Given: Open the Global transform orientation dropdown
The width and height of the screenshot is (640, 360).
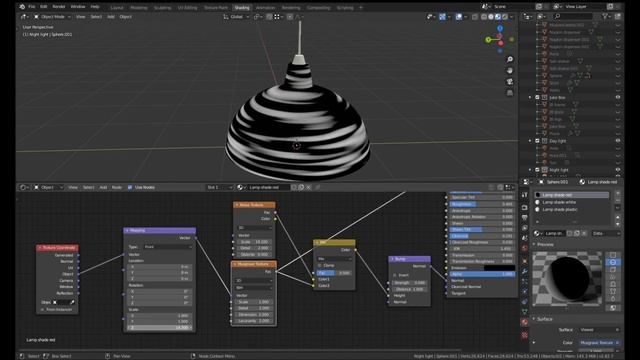Looking at the screenshot, I should point(236,17).
